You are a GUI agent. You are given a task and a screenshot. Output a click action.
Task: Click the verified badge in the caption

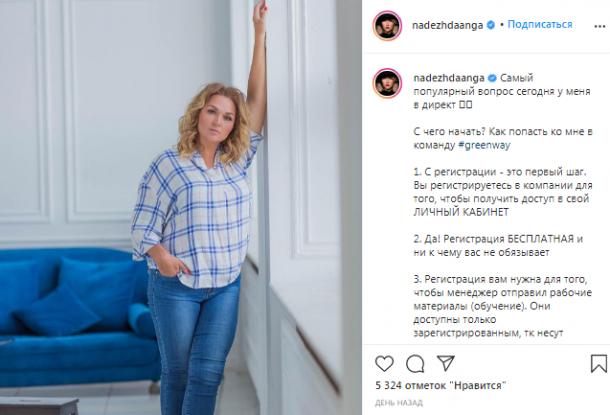492,78
